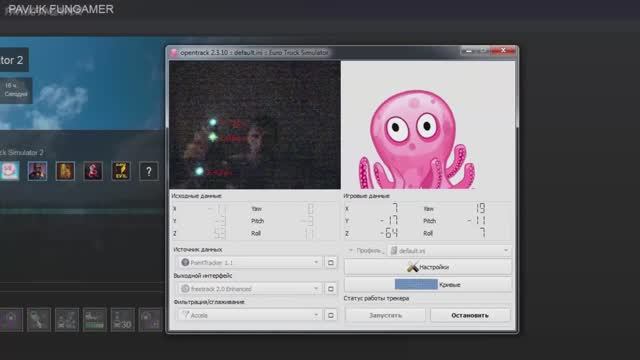Open Steam achievement icon with key shape

pyautogui.click(x=39, y=320)
